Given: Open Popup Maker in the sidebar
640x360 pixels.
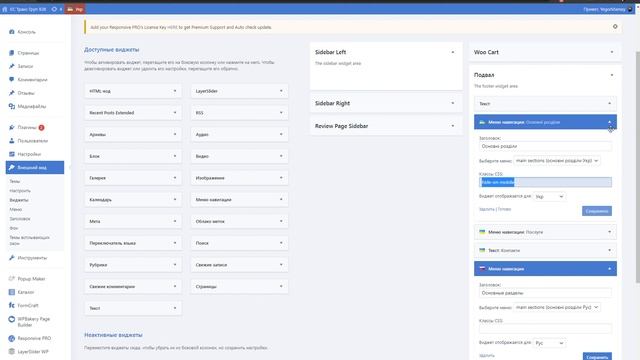Looking at the screenshot, I should [x=31, y=279].
